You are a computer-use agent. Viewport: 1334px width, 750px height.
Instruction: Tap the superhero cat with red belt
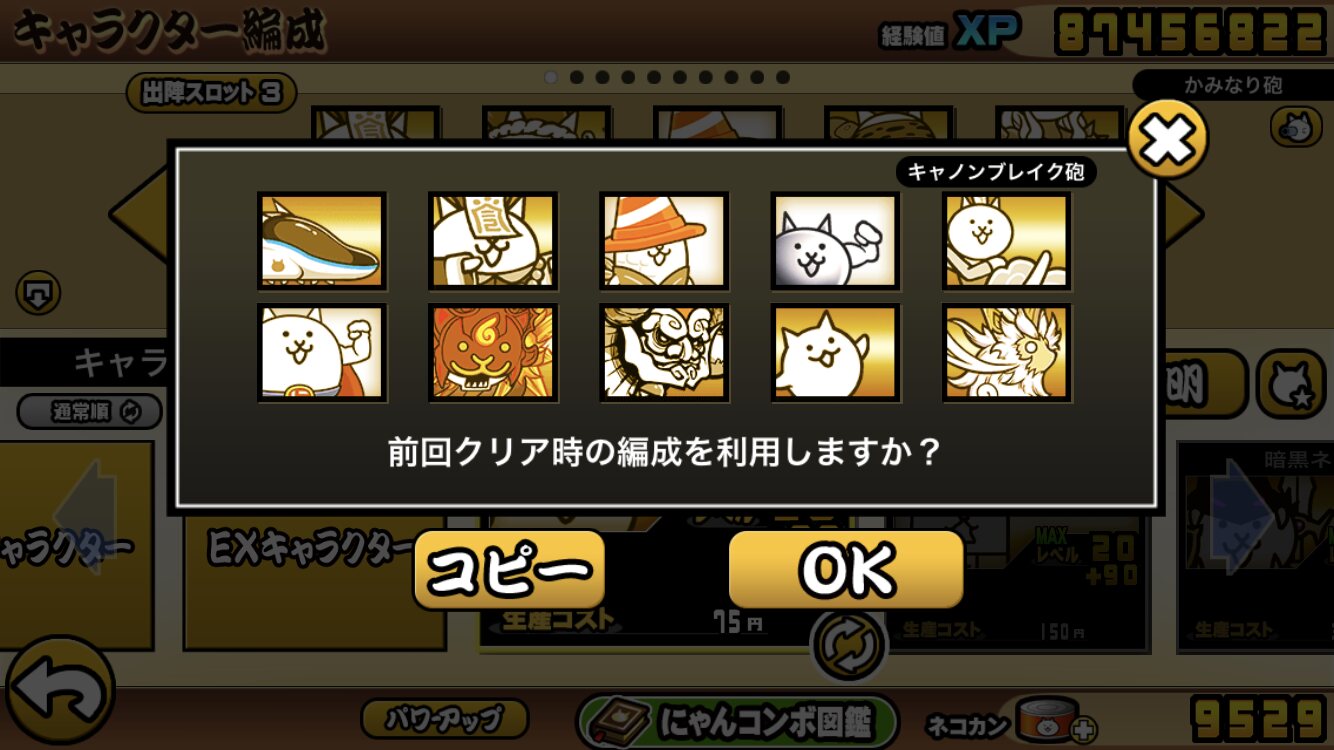click(x=322, y=353)
